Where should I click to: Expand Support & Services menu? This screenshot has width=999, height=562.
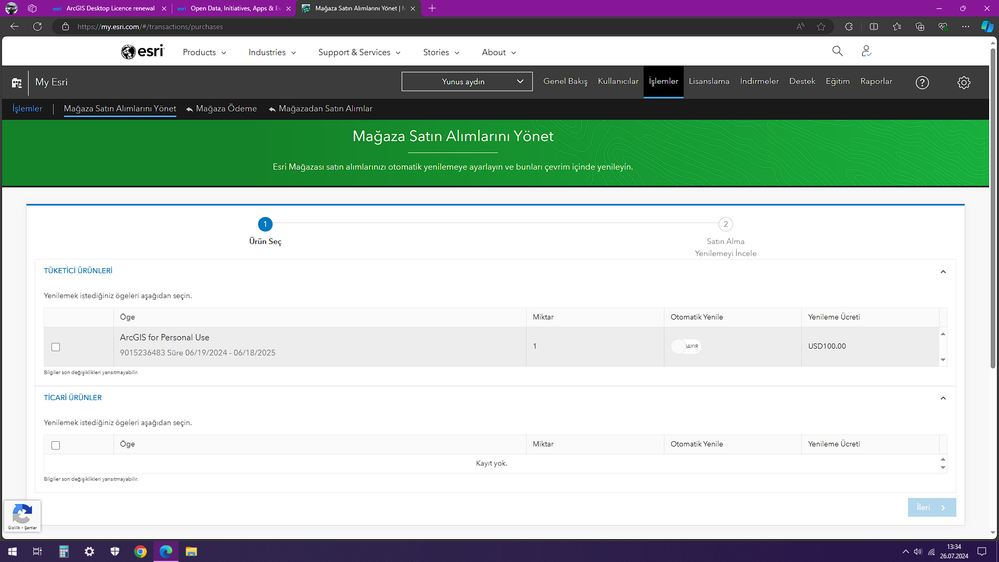(x=359, y=52)
